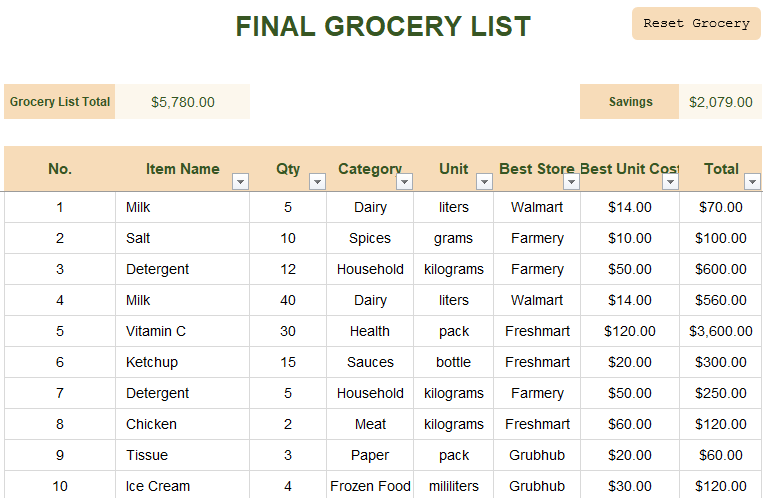Click the Frozen Food category cell
763x498 pixels.
tap(370, 486)
